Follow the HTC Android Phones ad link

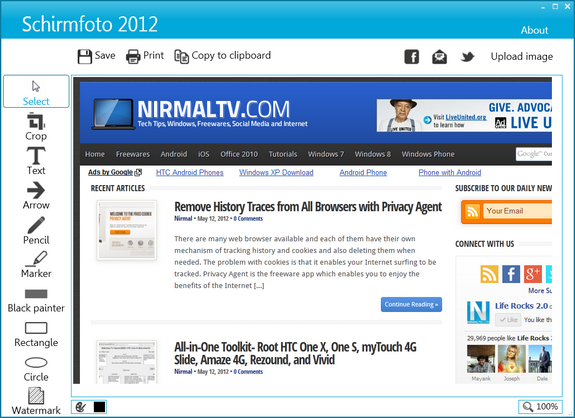click(190, 172)
